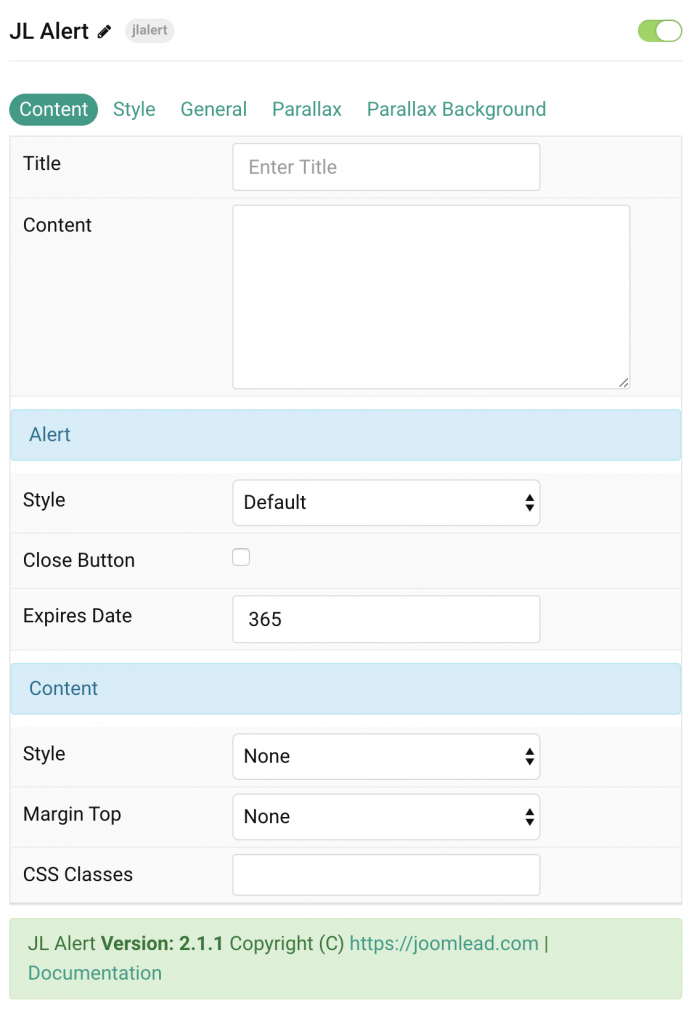Open the Alert Style dropdown
This screenshot has height=1024, width=694.
[x=386, y=503]
